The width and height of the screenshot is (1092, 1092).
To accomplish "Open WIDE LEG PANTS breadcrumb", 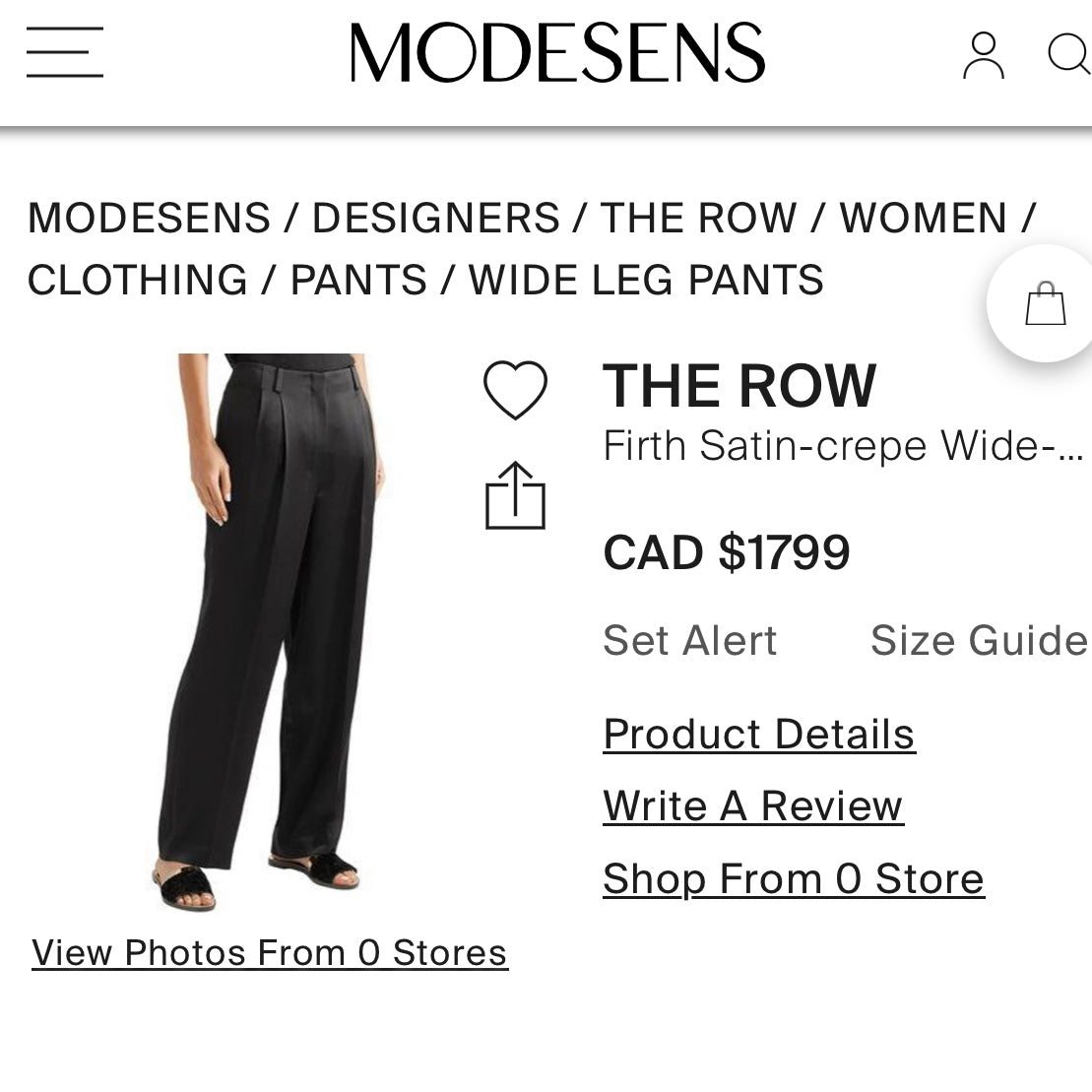I will (644, 280).
